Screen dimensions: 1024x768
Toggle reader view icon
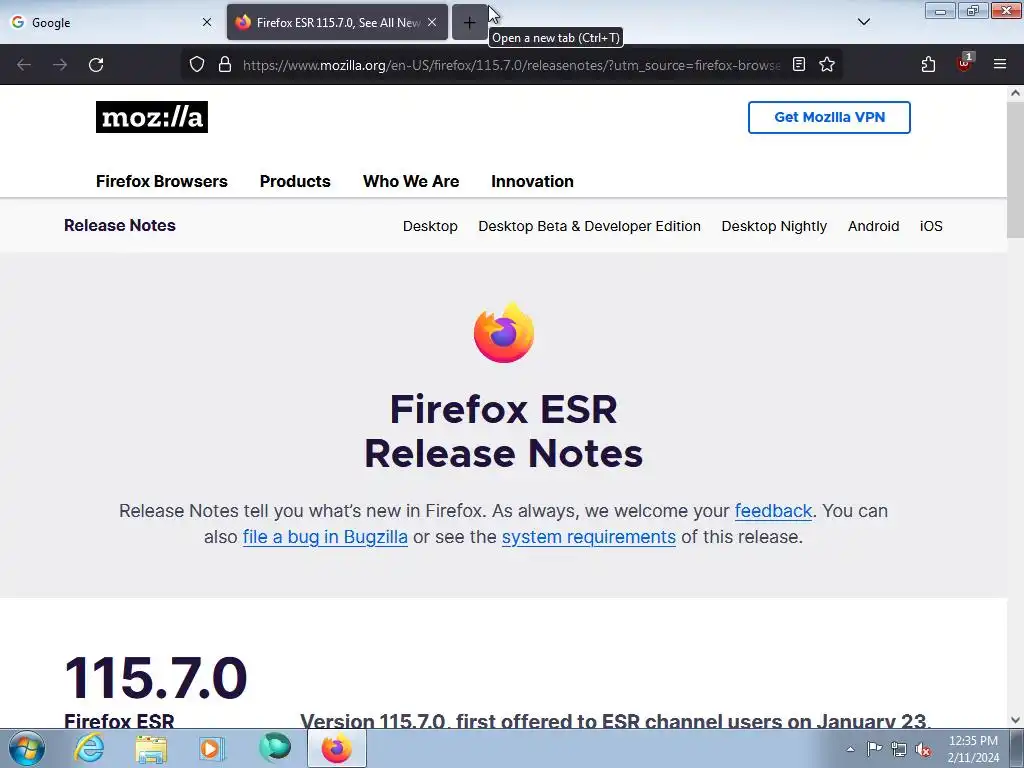tap(799, 65)
